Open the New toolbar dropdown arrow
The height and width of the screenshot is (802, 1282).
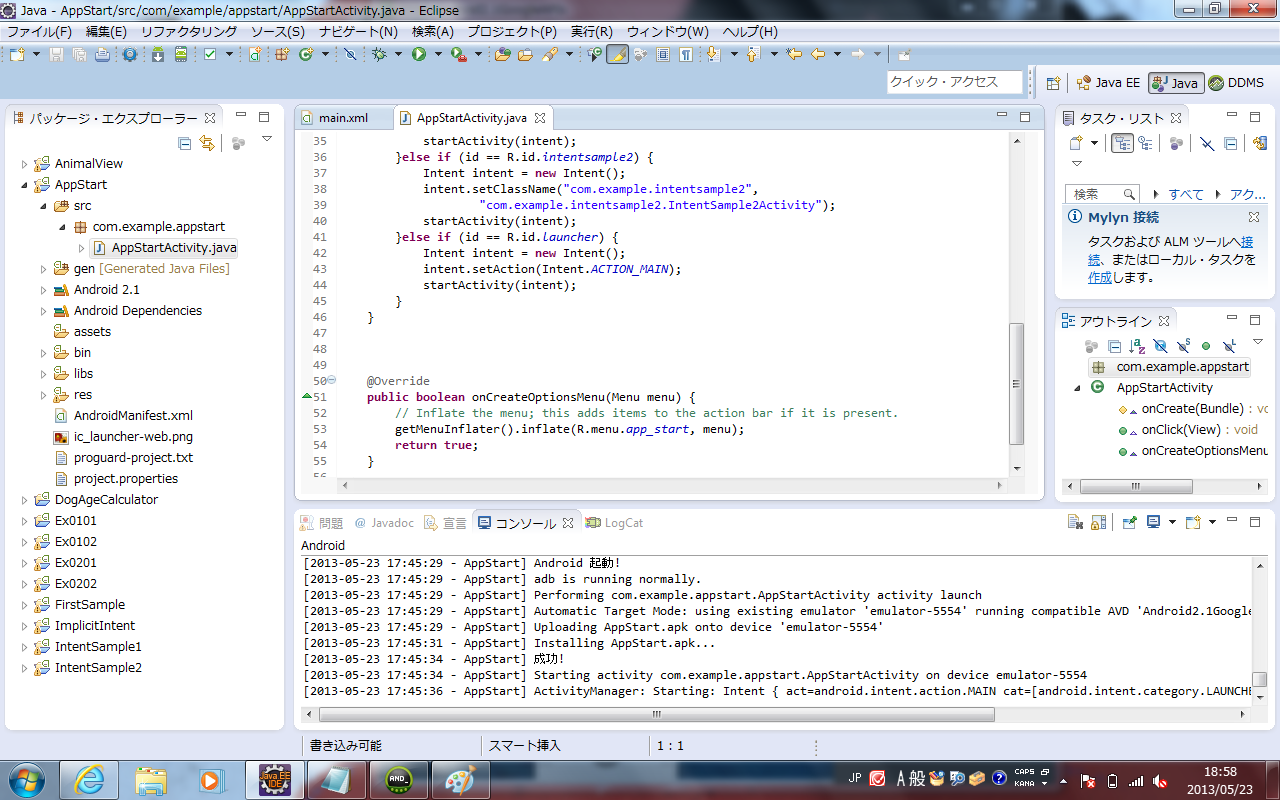(x=36, y=54)
